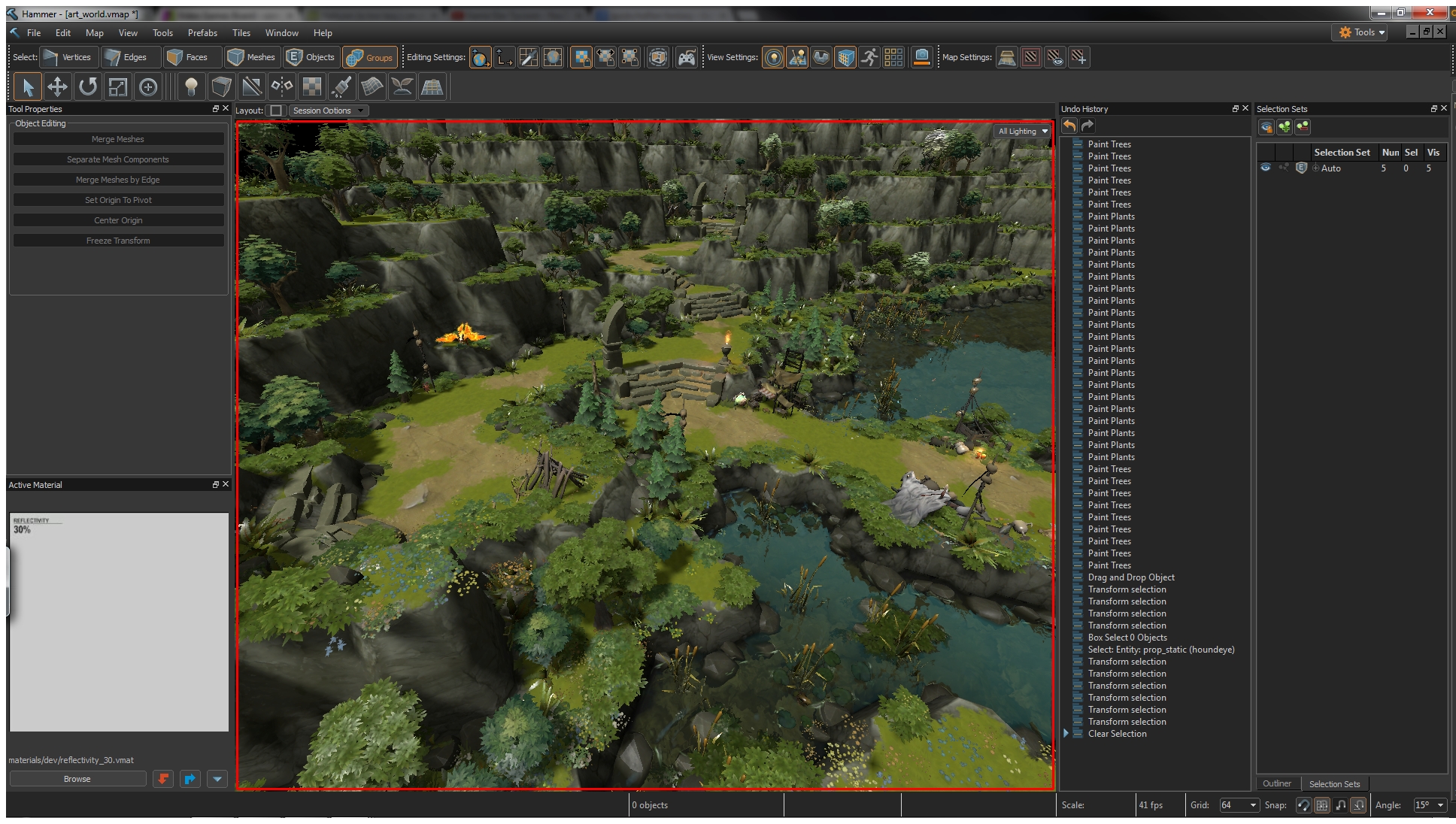The height and width of the screenshot is (824, 1456).
Task: Select the Drag and Drop Object entry
Action: click(x=1130, y=577)
